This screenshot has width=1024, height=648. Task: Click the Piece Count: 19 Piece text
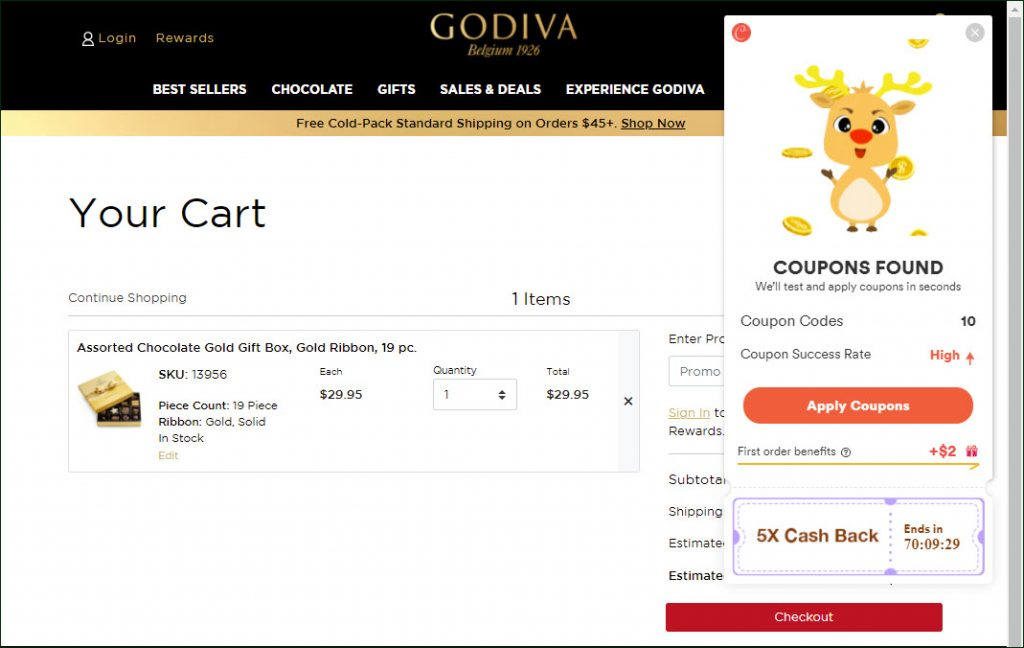[x=217, y=406]
